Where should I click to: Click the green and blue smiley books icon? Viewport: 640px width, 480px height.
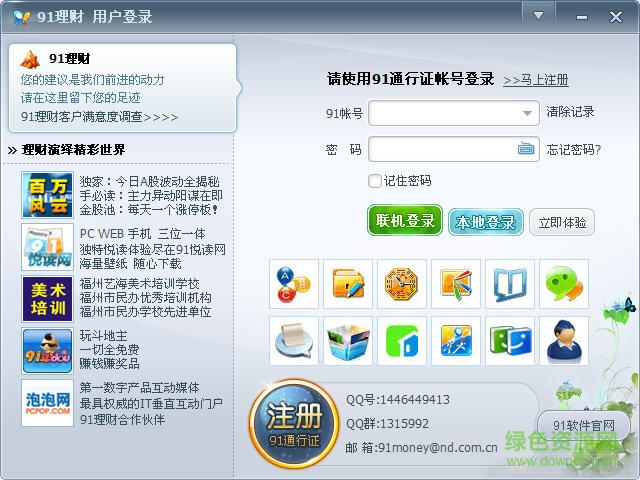[x=510, y=341]
